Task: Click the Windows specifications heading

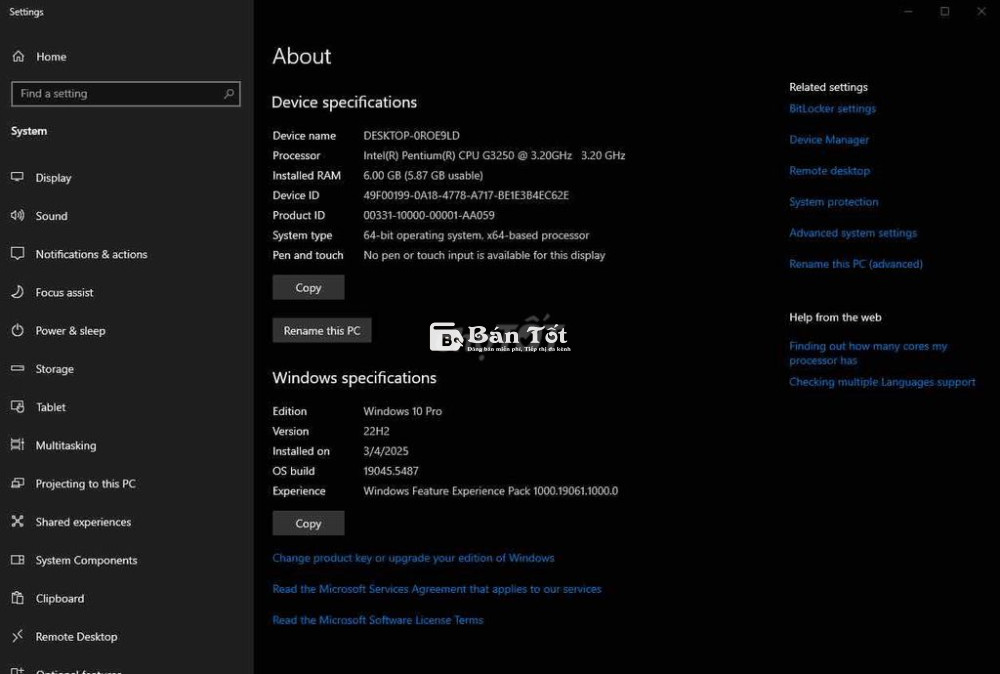Action: click(x=355, y=377)
